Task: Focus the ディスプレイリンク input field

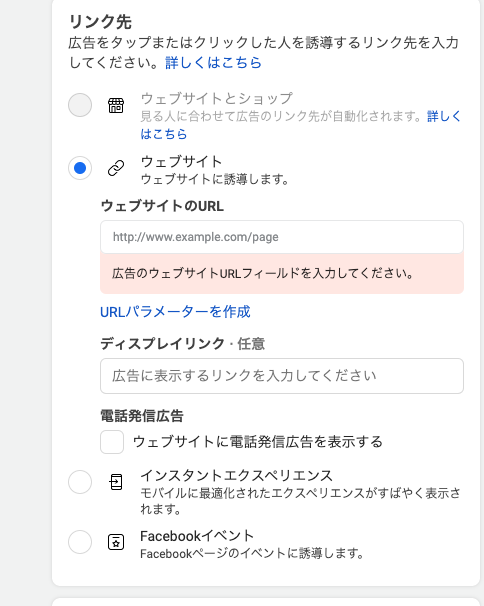Action: [282, 376]
